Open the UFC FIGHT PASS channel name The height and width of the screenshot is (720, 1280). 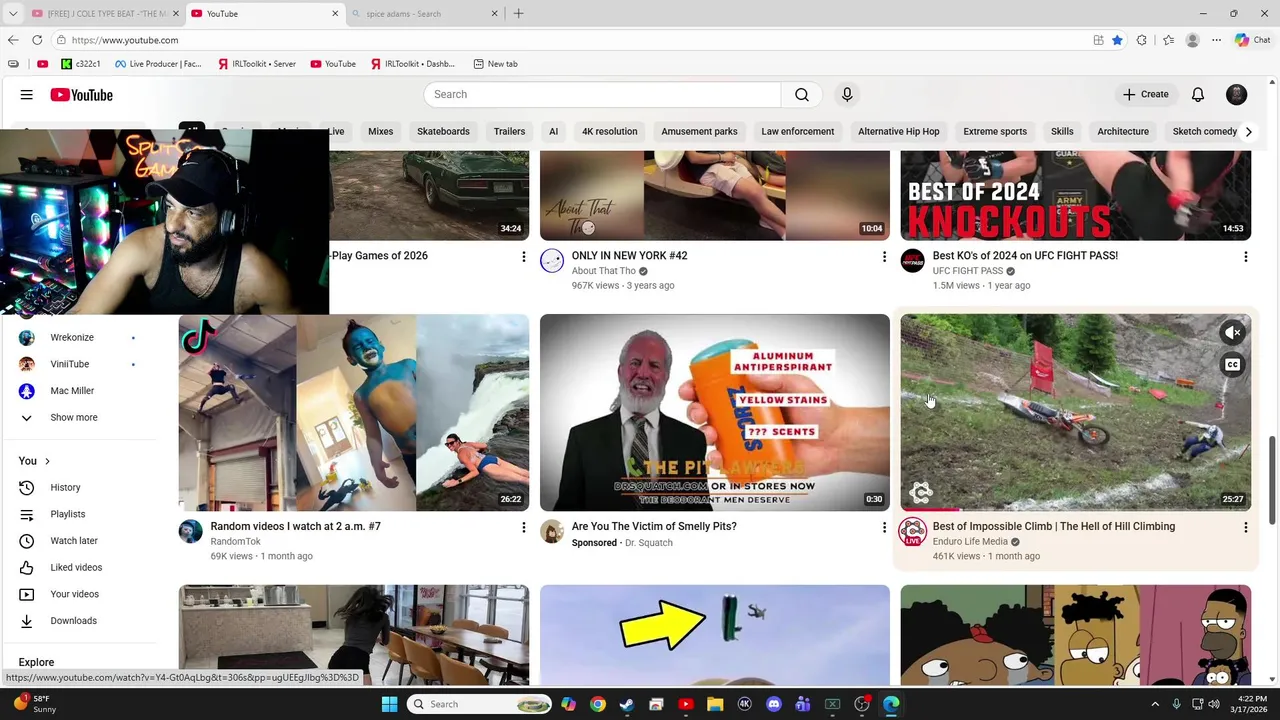pos(967,271)
